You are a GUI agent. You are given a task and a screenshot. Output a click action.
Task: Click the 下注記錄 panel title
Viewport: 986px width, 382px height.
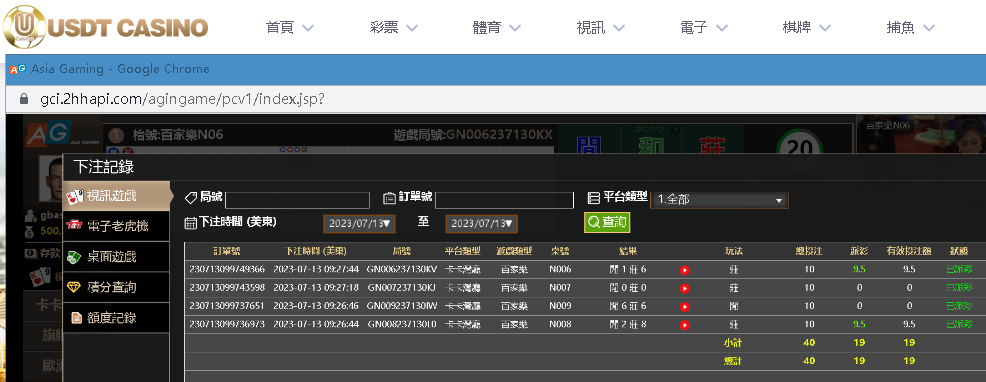point(104,167)
